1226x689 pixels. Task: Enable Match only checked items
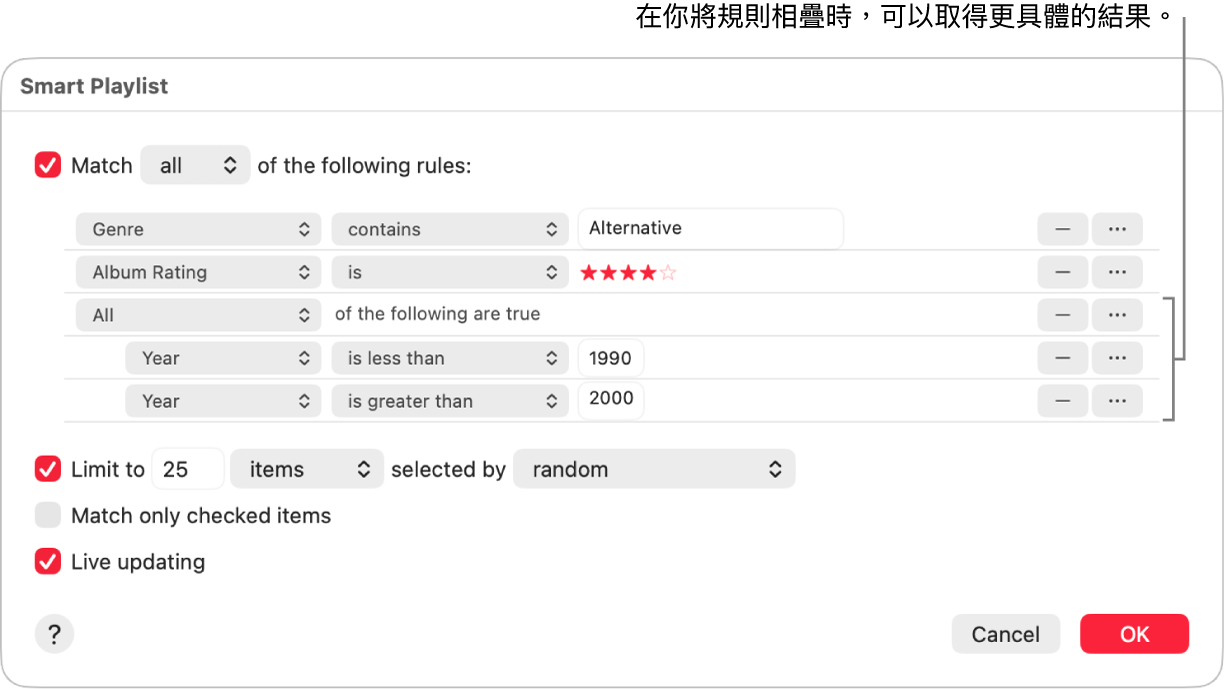(x=48, y=515)
